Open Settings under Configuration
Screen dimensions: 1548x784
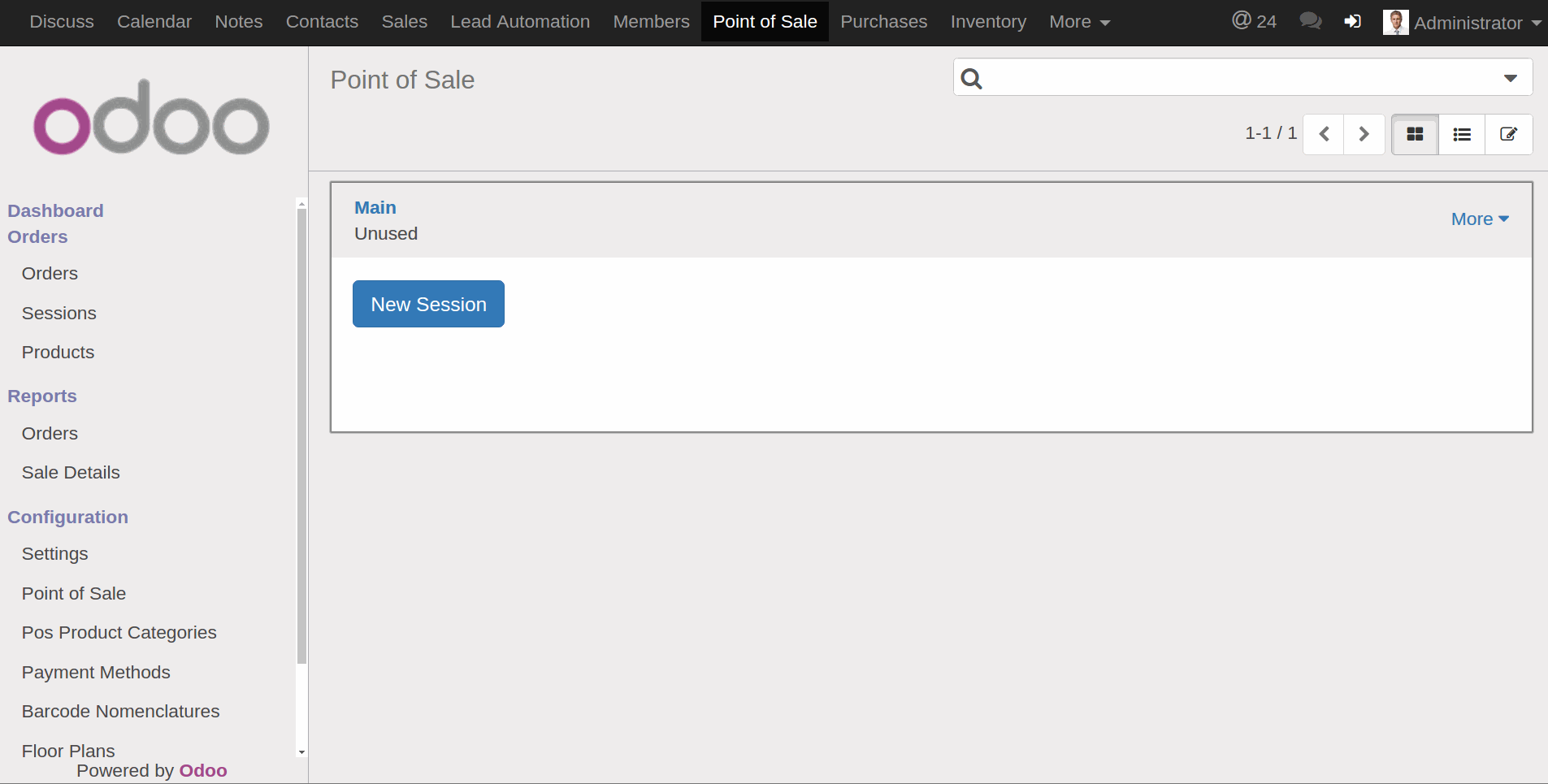click(55, 554)
